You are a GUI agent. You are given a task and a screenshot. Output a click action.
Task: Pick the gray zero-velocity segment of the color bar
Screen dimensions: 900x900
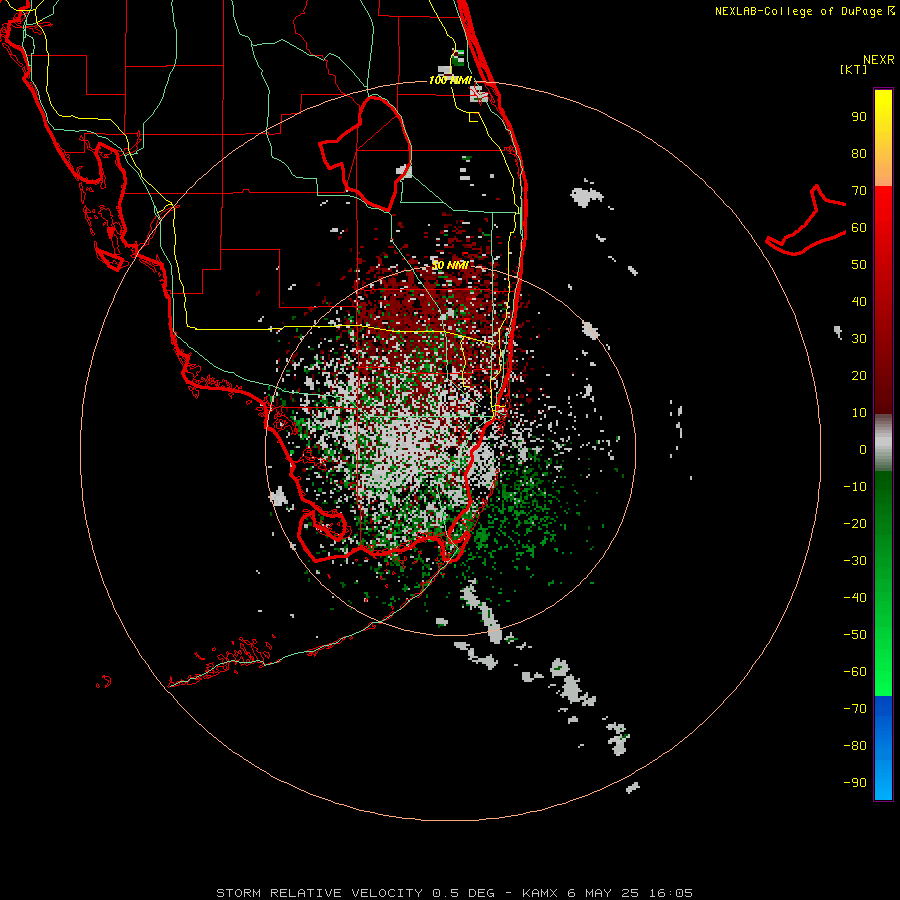click(x=883, y=442)
